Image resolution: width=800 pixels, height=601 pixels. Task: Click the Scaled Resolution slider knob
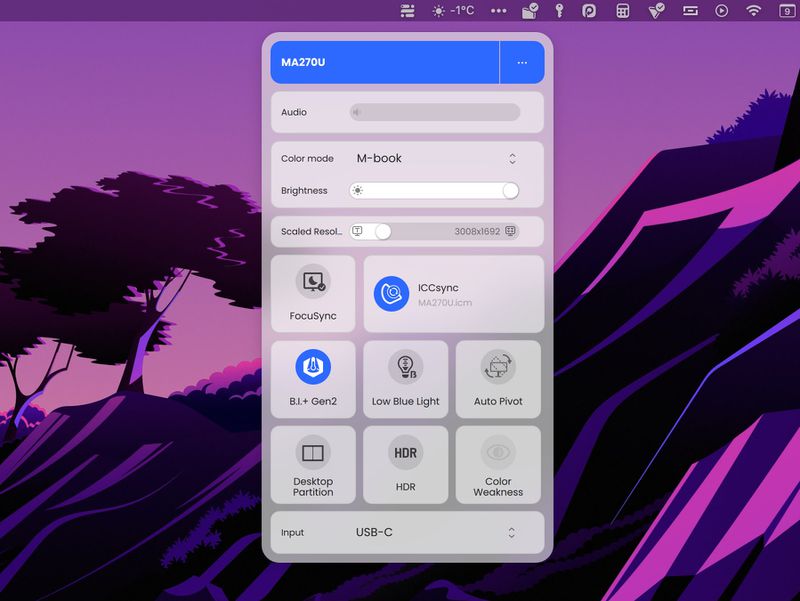point(383,231)
